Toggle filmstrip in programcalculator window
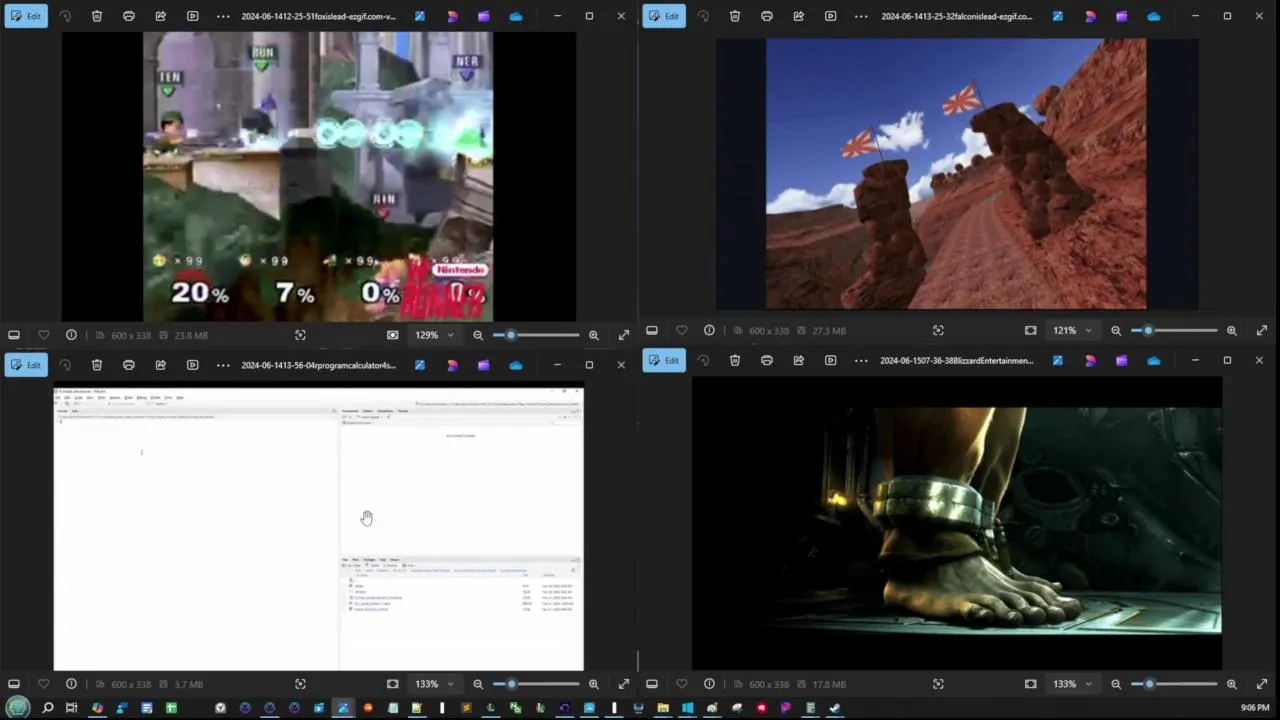The height and width of the screenshot is (720, 1280). (x=14, y=684)
